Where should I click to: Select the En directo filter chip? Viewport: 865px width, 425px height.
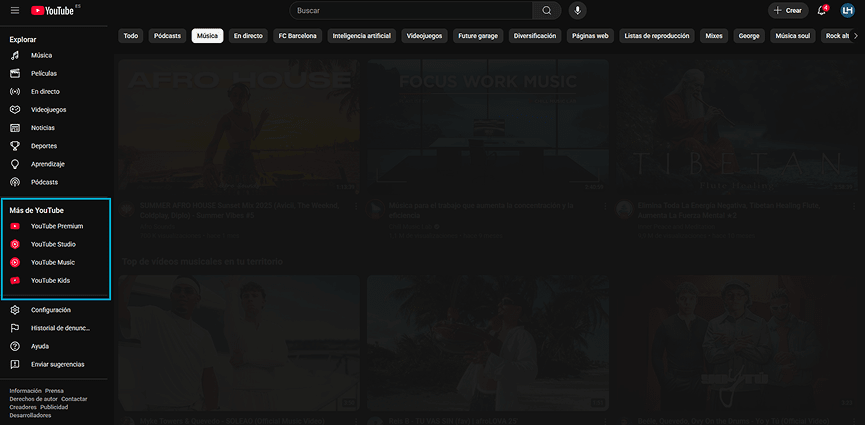point(248,36)
